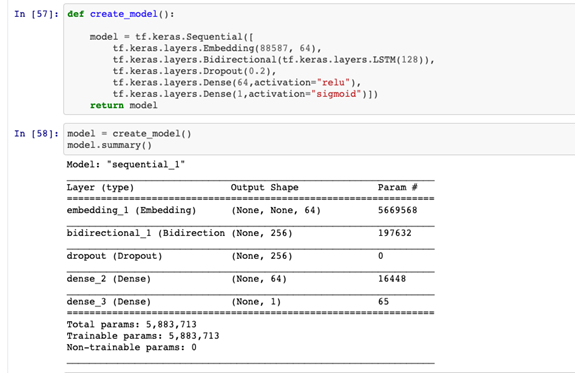Click the model = create_model() line

tap(129, 134)
